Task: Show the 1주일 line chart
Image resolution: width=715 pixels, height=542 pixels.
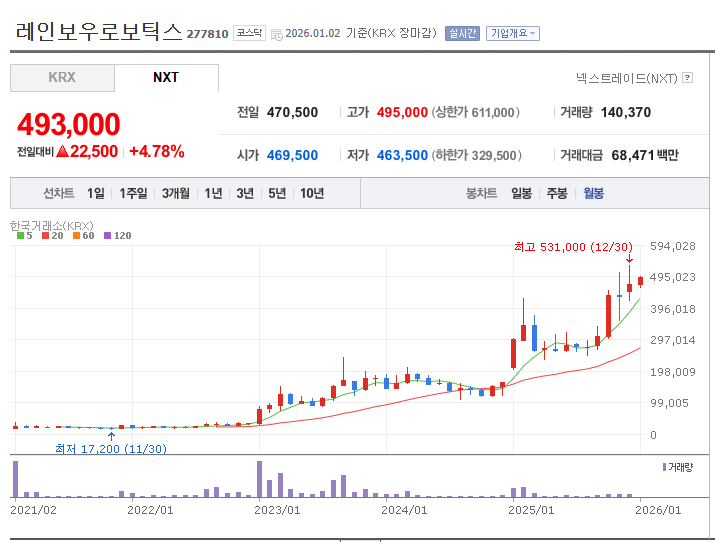Action: pos(133,193)
